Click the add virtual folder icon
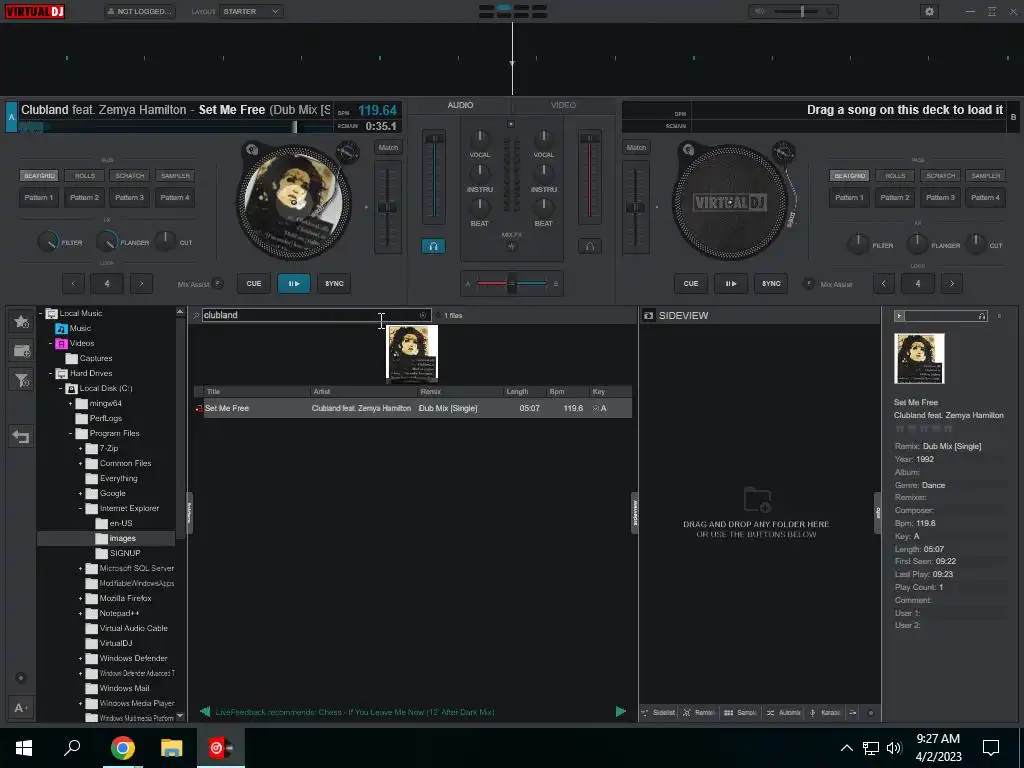This screenshot has height=768, width=1024. pyautogui.click(x=21, y=351)
